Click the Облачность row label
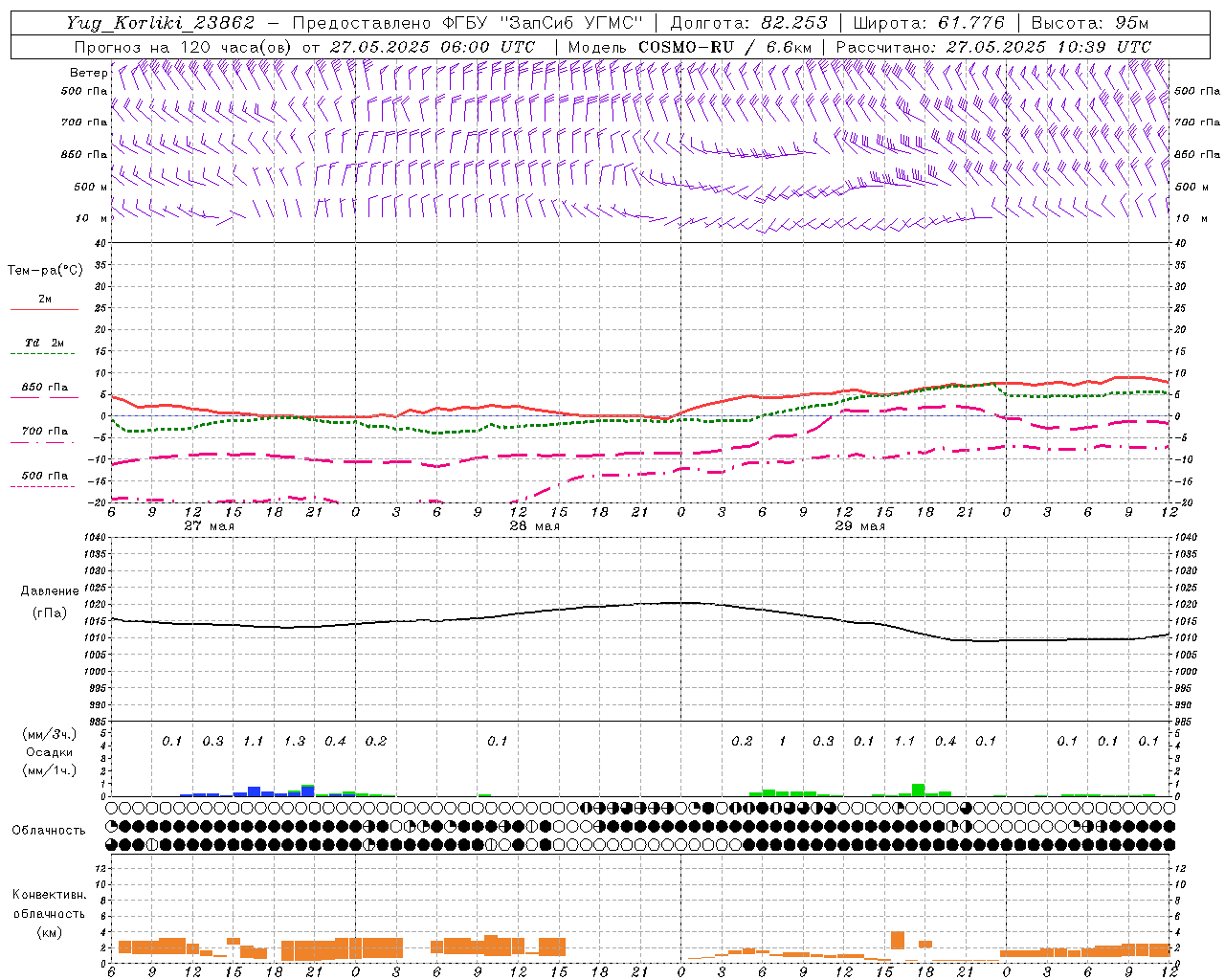 point(49,831)
